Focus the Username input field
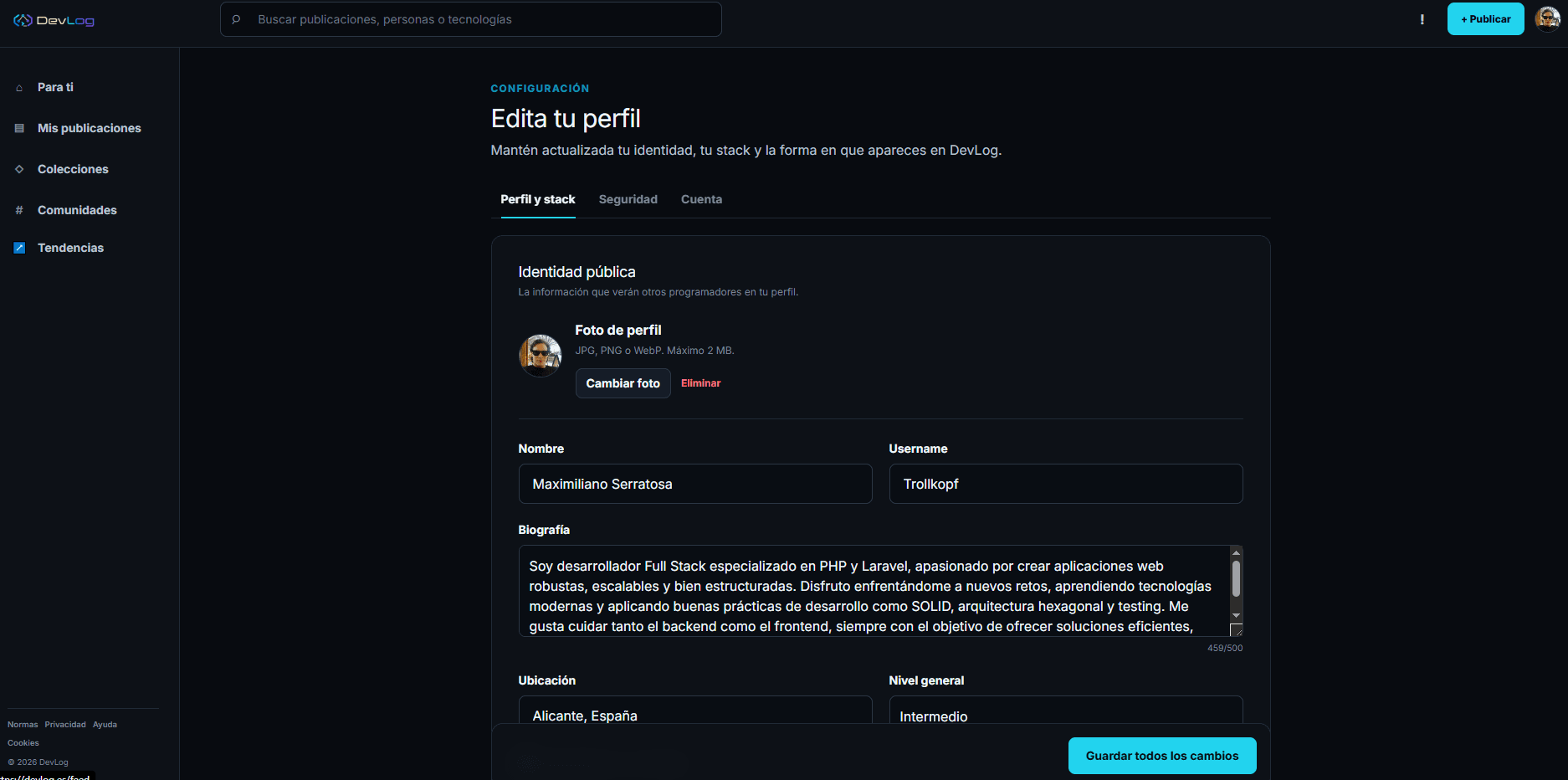This screenshot has height=780, width=1568. point(1065,484)
